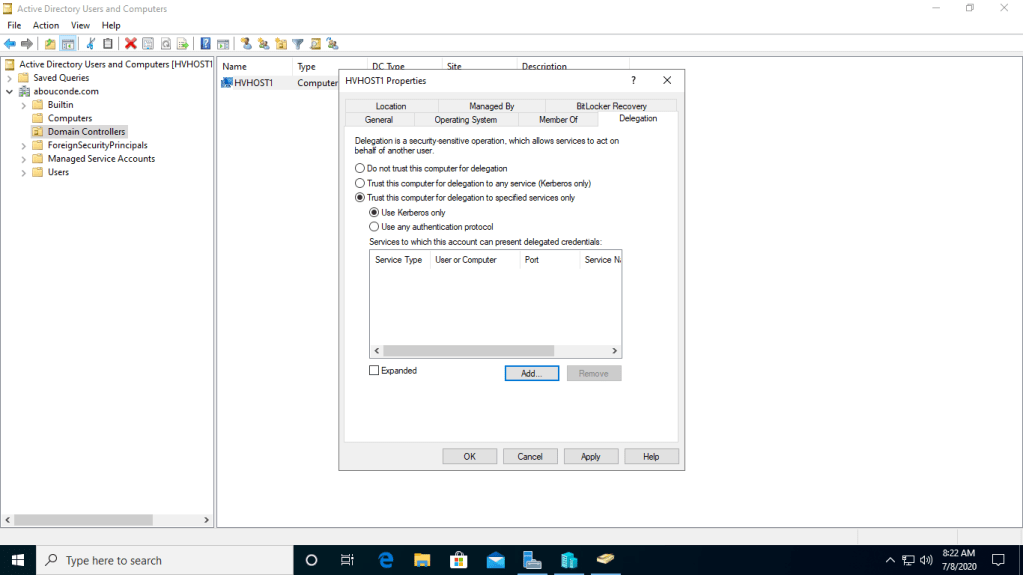This screenshot has height=575, width=1023.
Task: Open the Action menu
Action: point(46,25)
